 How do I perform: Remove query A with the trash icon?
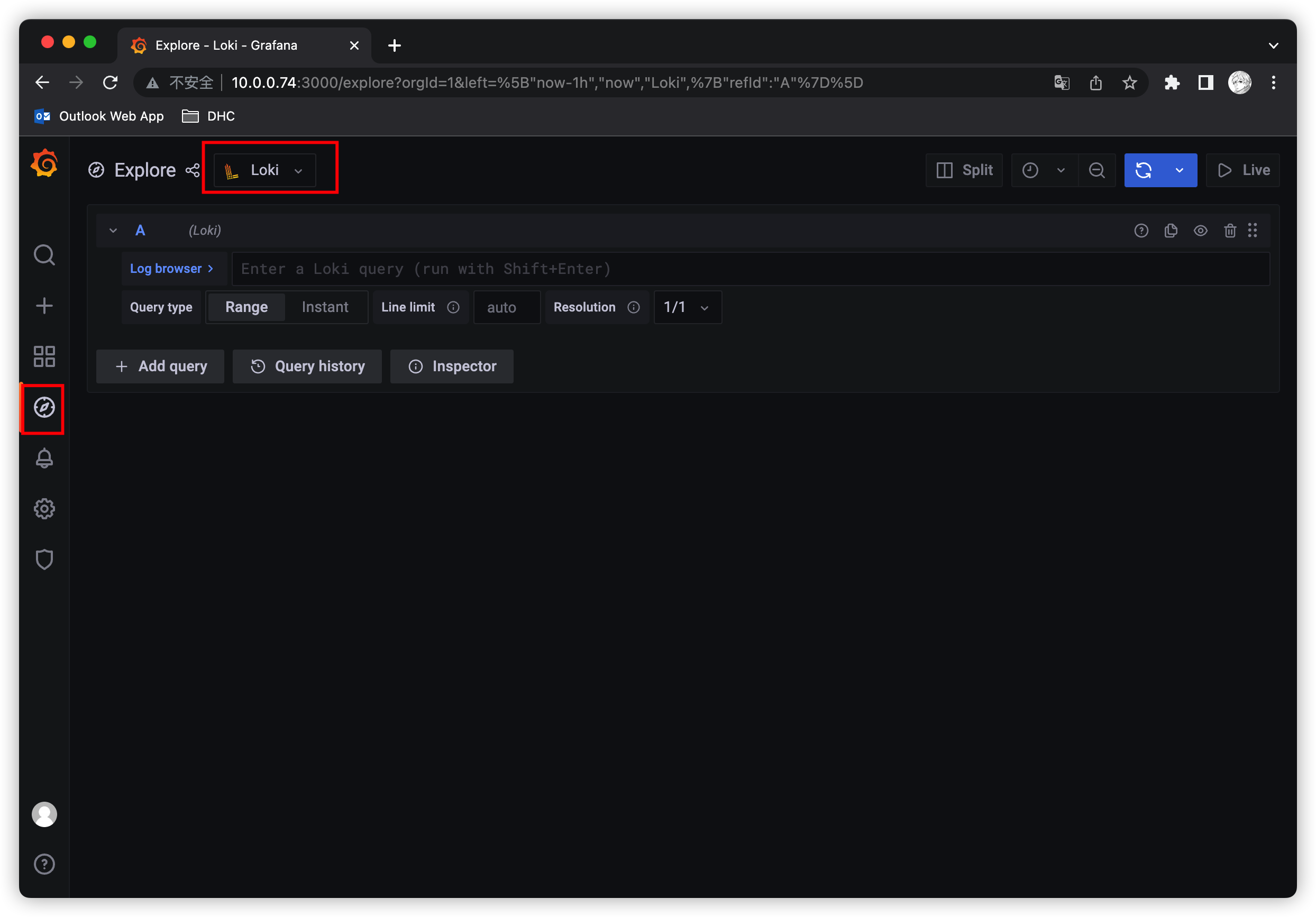pos(1230,231)
